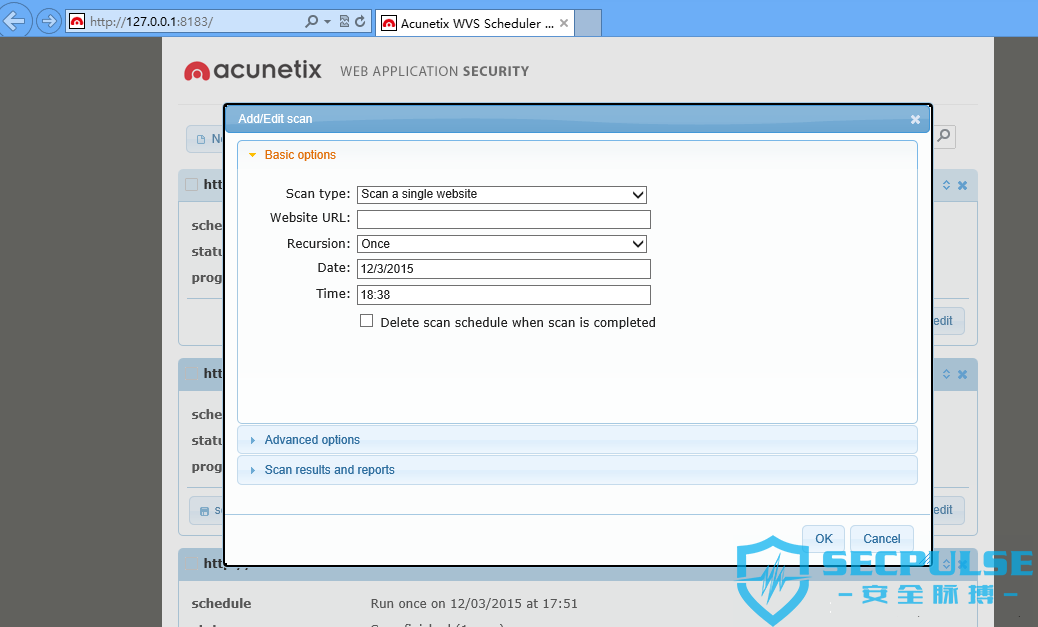The height and width of the screenshot is (627, 1038).
Task: Open the address bar autocomplete dropdown arrow
Action: coord(327,21)
